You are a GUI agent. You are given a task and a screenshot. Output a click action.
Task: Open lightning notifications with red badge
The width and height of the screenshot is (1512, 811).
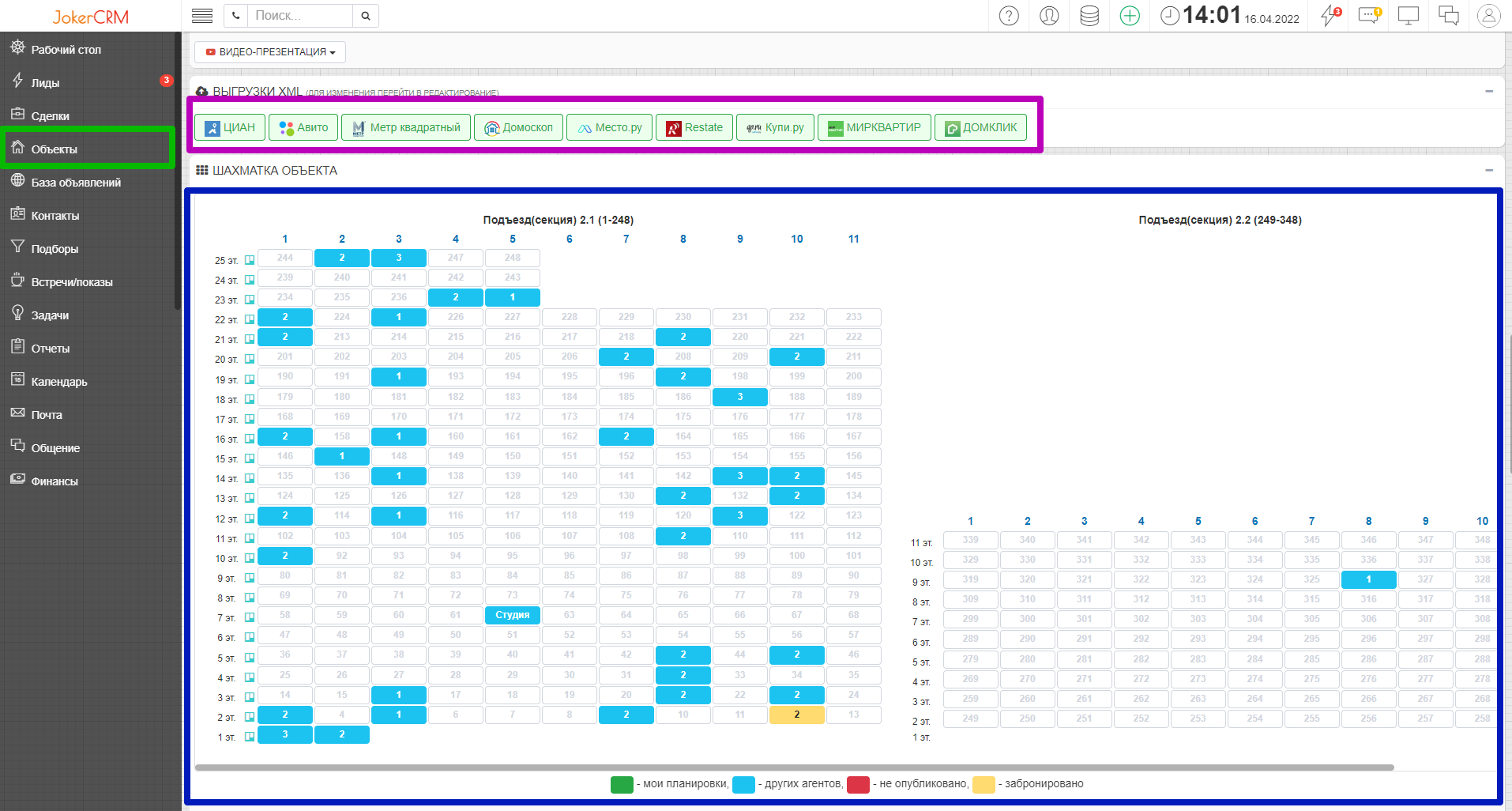(1330, 16)
